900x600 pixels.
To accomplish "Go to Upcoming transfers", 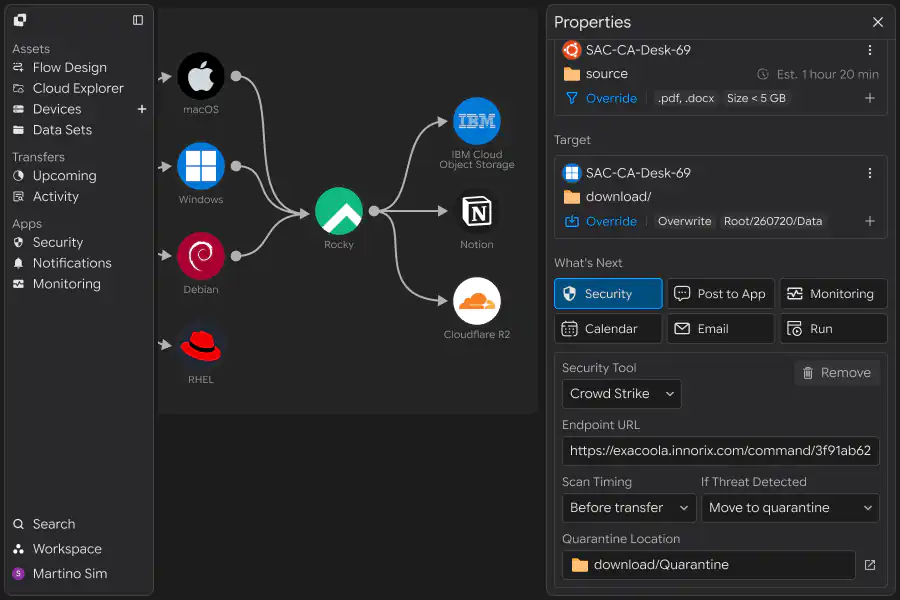I will [64, 176].
